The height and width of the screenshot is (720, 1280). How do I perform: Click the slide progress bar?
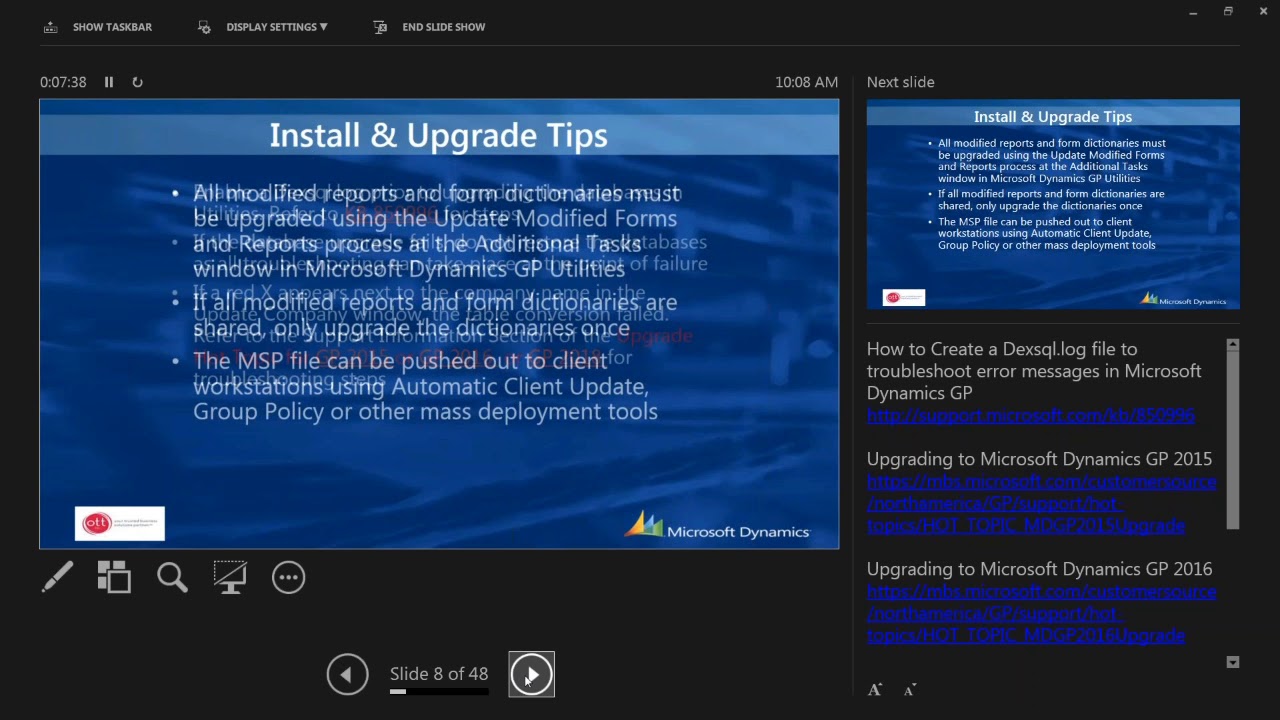click(439, 691)
